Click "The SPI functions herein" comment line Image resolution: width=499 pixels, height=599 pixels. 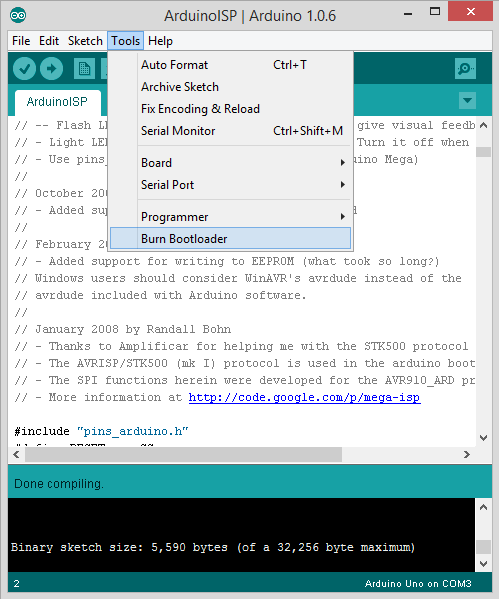pos(245,380)
